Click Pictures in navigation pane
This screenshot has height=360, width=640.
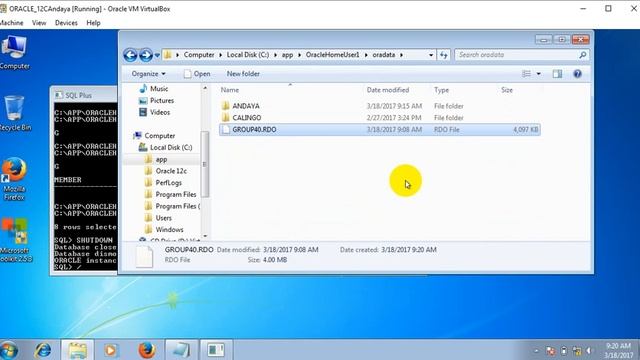pyautogui.click(x=156, y=100)
